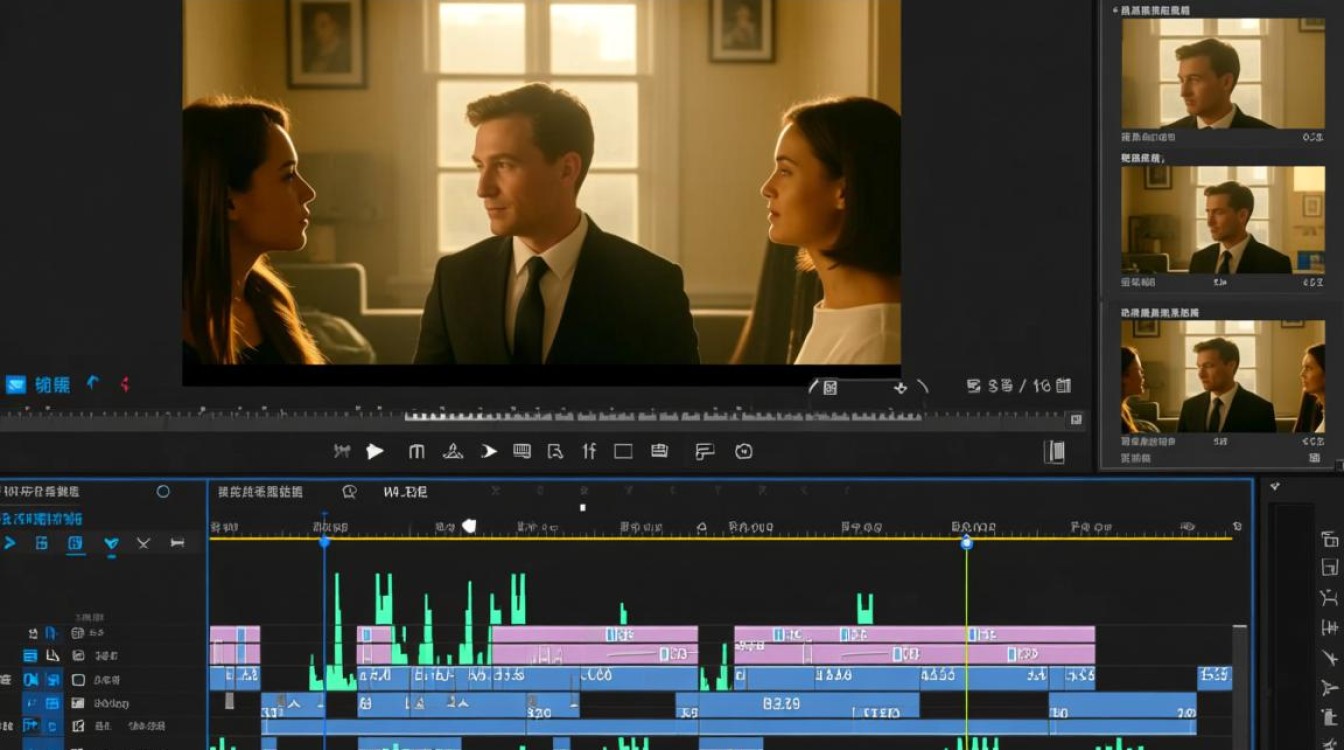
Task: Click the round clock-like icon in transport controls
Action: click(743, 452)
